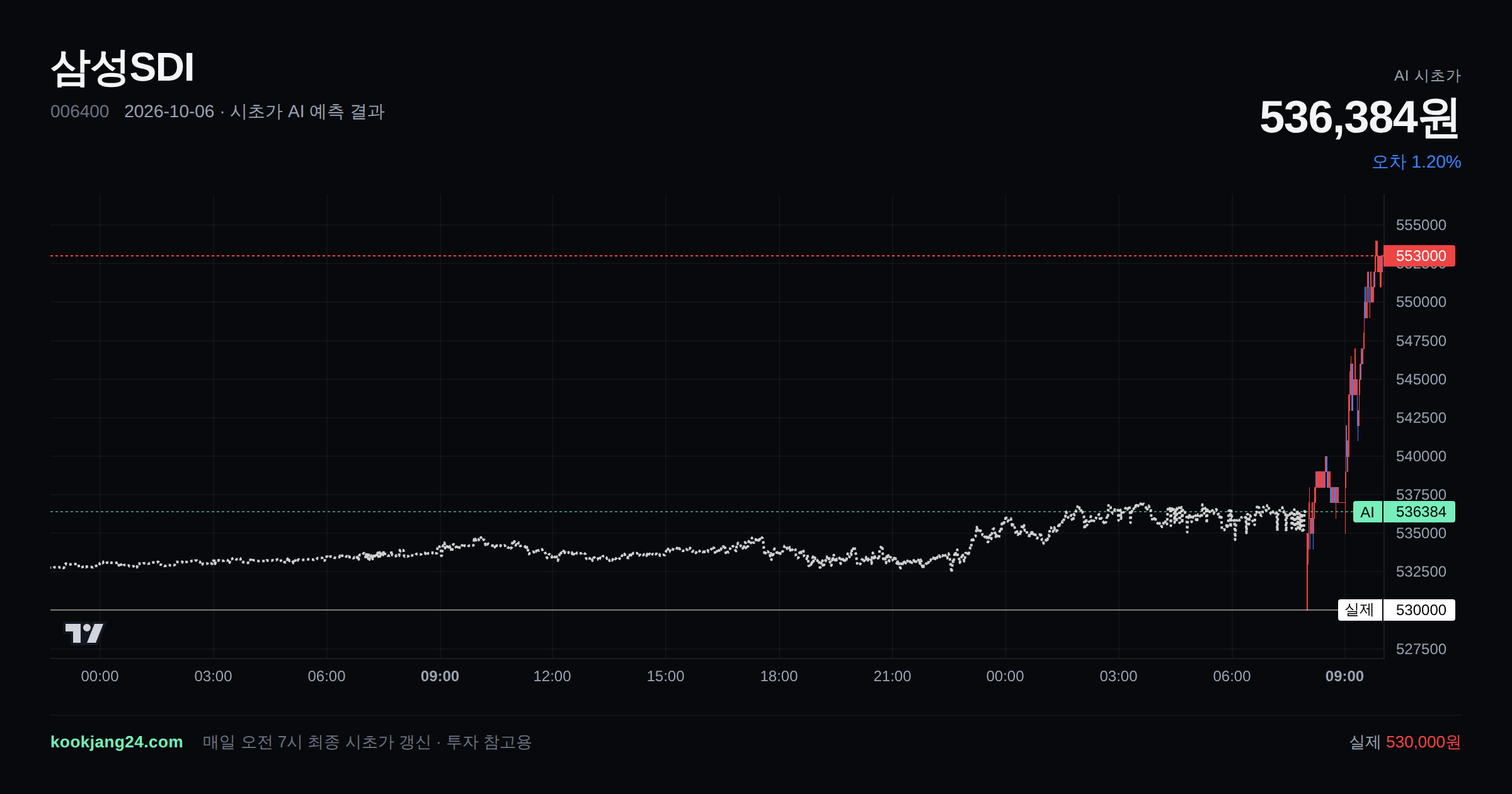Click the 12:00 time axis label
Image resolution: width=1512 pixels, height=794 pixels.
coord(552,676)
